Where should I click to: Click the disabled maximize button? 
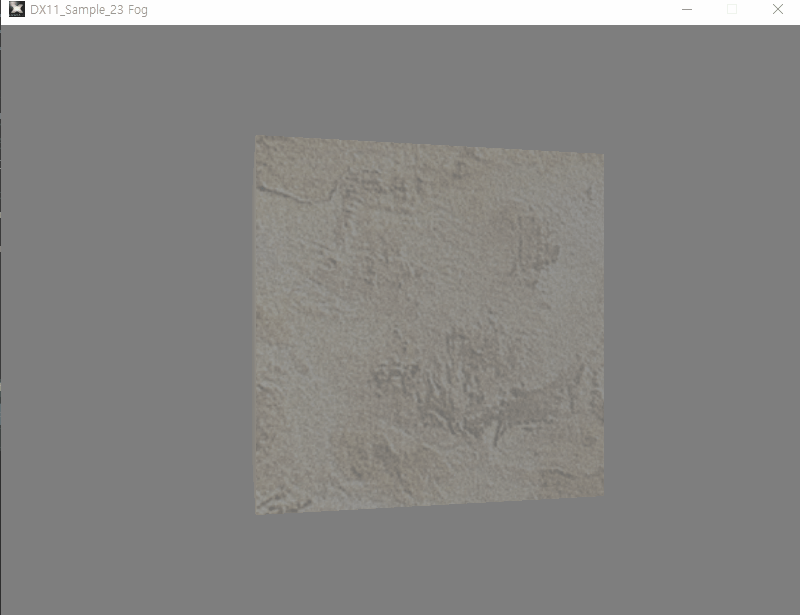pyautogui.click(x=732, y=9)
